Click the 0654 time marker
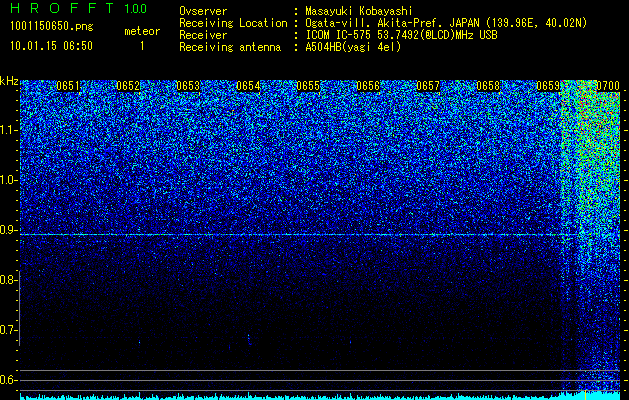Image resolution: width=629 pixels, height=400 pixels. click(x=248, y=86)
